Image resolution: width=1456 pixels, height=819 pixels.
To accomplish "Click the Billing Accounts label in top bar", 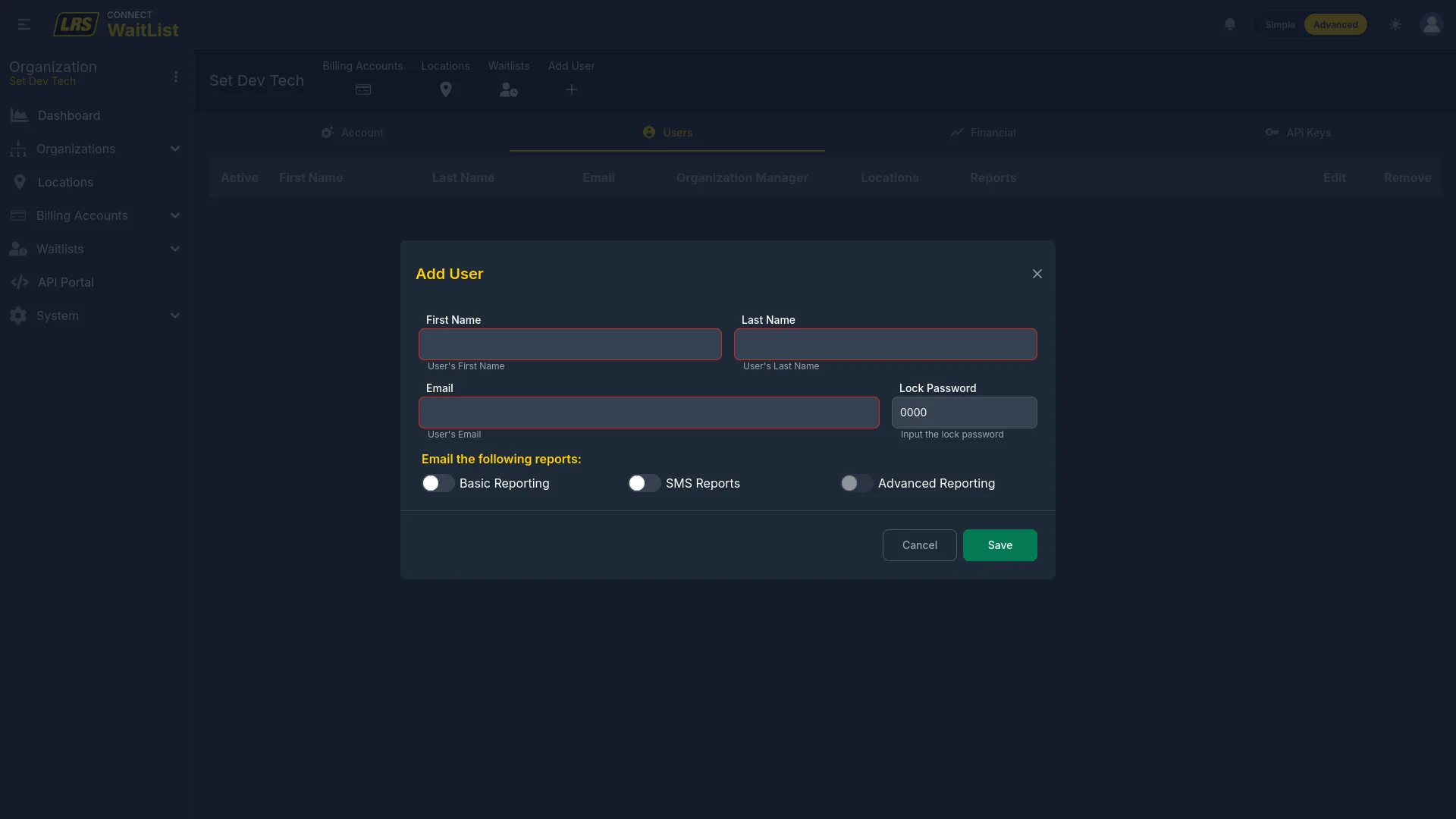I will point(362,66).
